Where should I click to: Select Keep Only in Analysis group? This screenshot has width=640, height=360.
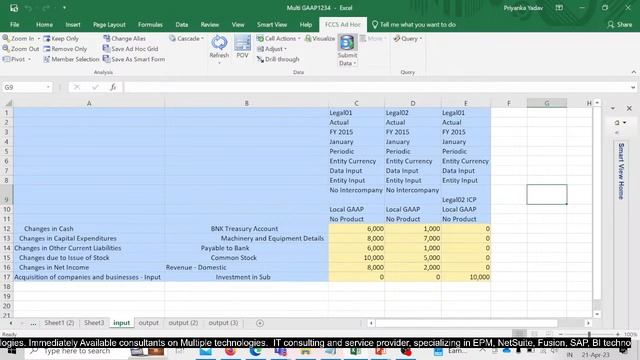pos(61,38)
